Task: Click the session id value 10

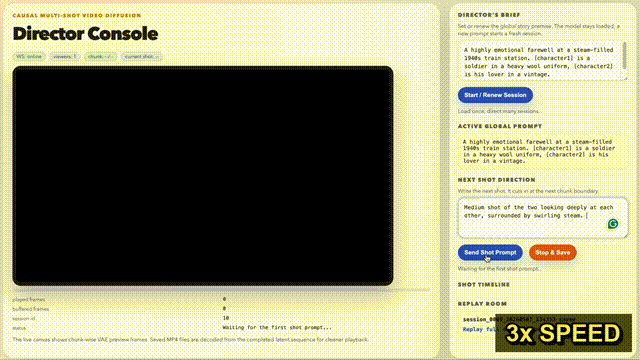Action: coord(226,318)
